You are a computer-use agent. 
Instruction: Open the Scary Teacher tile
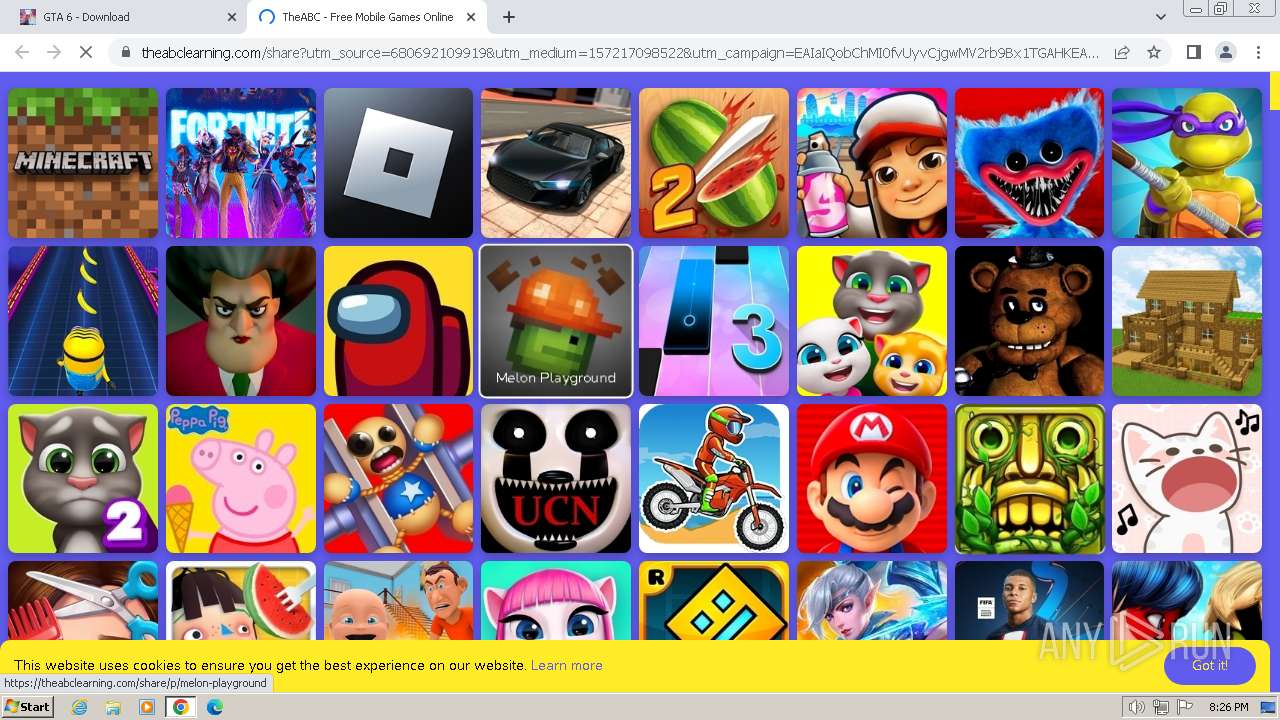tap(241, 321)
